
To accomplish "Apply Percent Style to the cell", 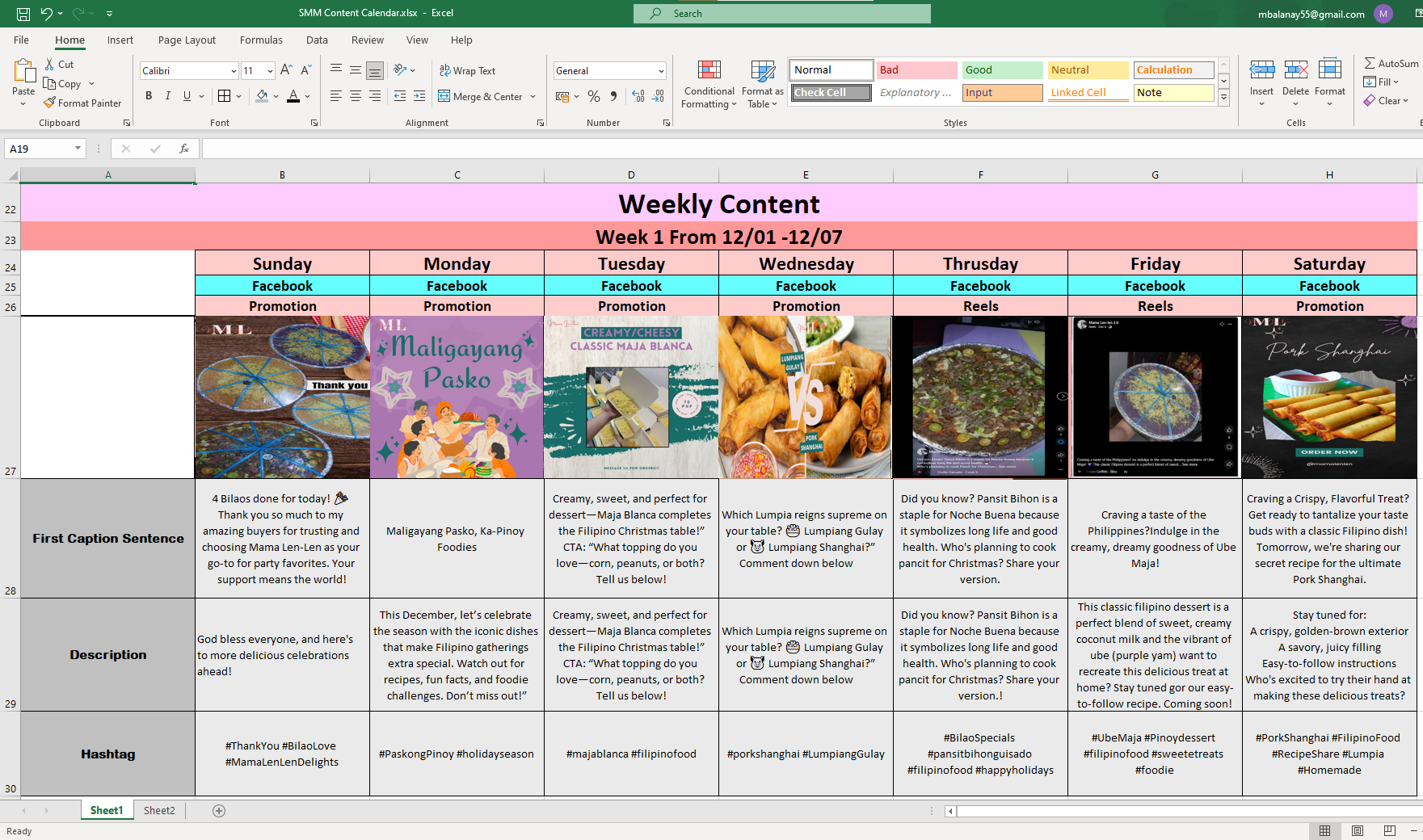I will click(594, 97).
